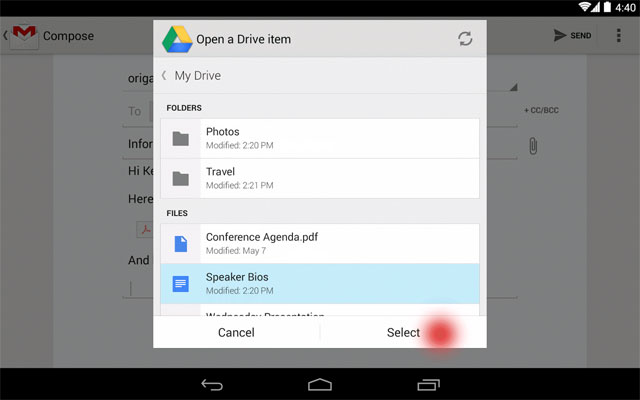The height and width of the screenshot is (400, 640).
Task: Click the Wi-Fi status icon
Action: click(x=584, y=7)
